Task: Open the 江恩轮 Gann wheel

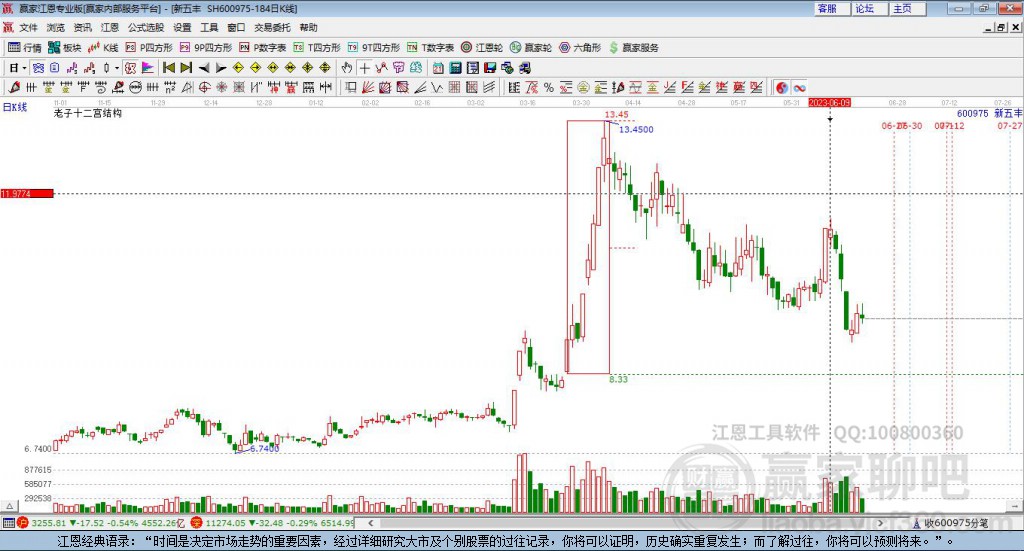Action: pos(482,48)
